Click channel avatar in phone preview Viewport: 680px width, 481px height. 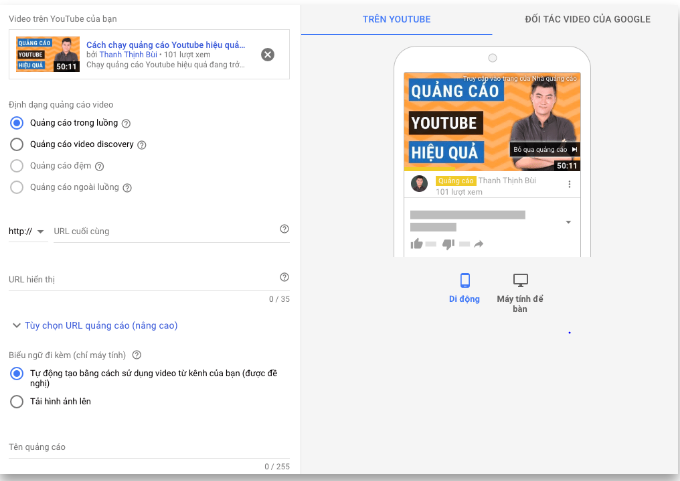tap(419, 184)
